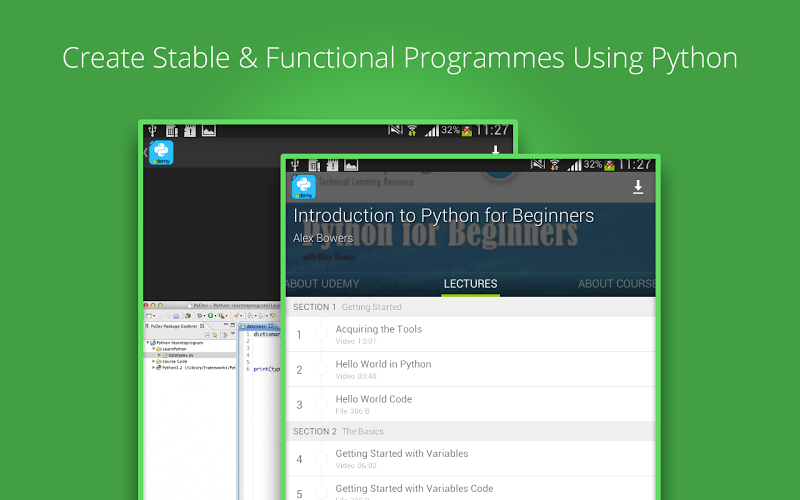Viewport: 800px width, 500px height.
Task: Toggle completion circle for Hello World in Python
Action: coord(321,369)
